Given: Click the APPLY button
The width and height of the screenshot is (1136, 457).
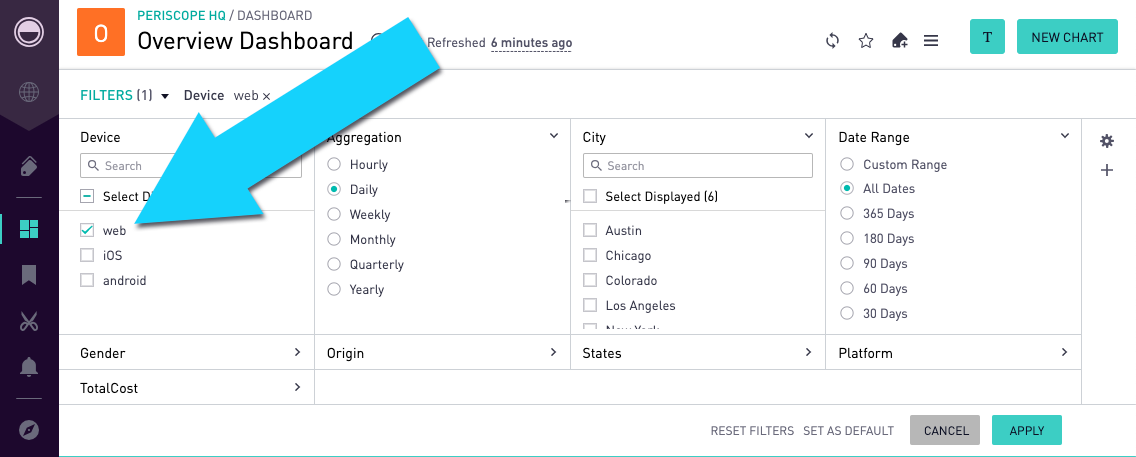Looking at the screenshot, I should point(1027,430).
